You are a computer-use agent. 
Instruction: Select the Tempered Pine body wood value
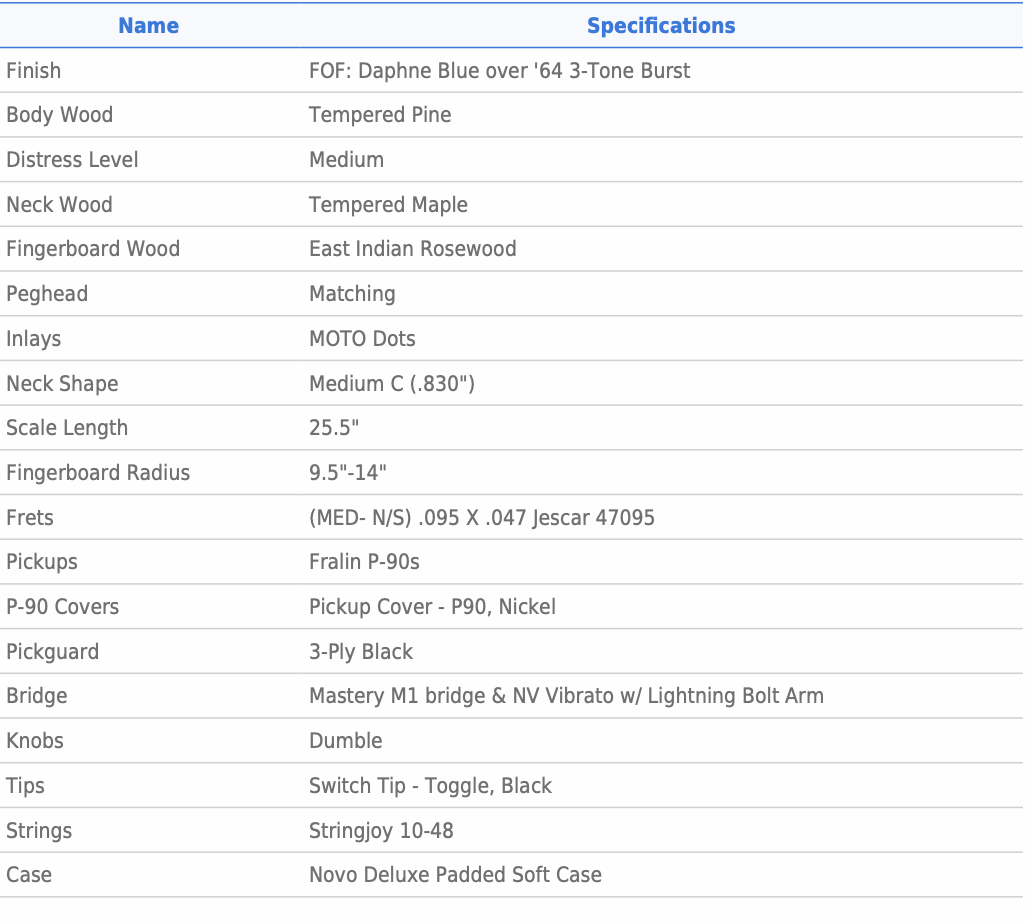[x=380, y=115]
